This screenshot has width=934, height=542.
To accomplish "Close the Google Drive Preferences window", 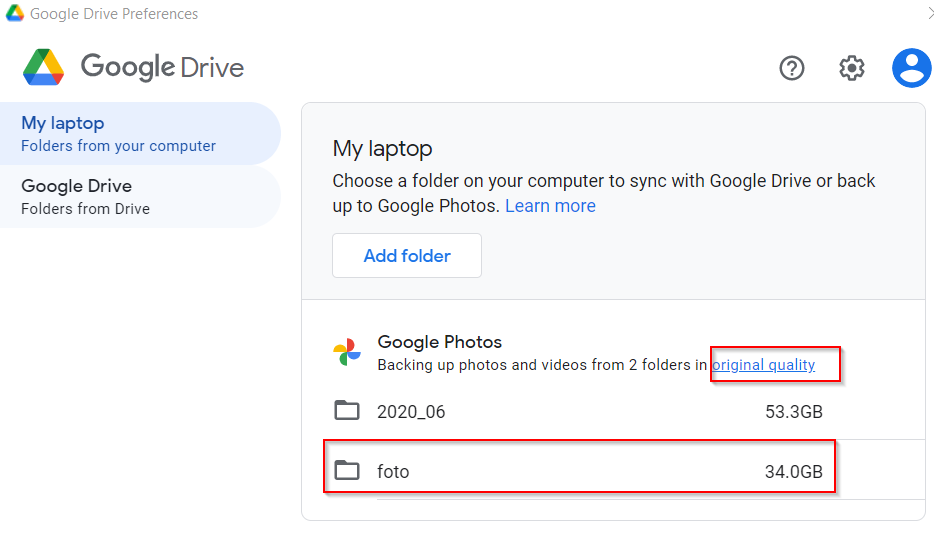I will pyautogui.click(x=930, y=13).
